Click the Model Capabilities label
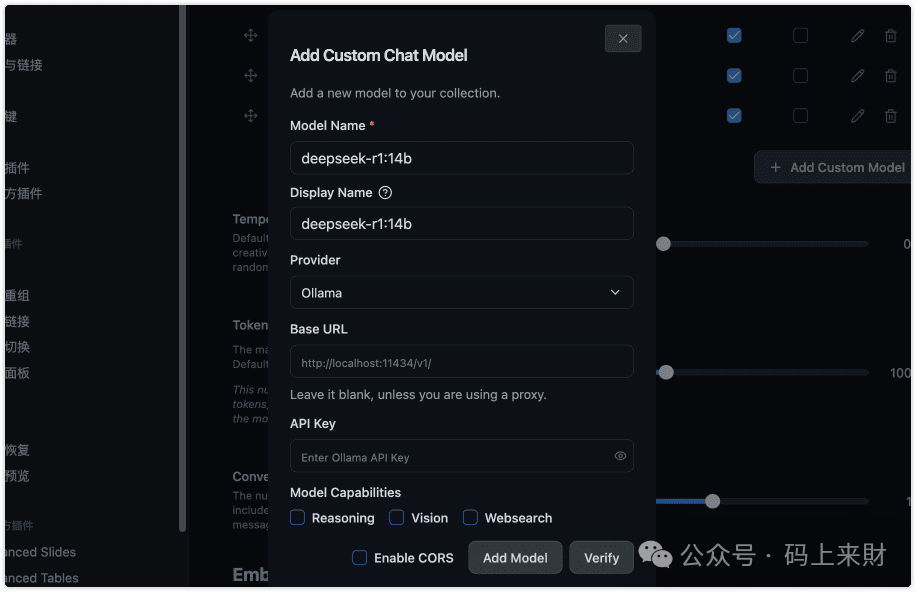916x592 pixels. (x=345, y=493)
